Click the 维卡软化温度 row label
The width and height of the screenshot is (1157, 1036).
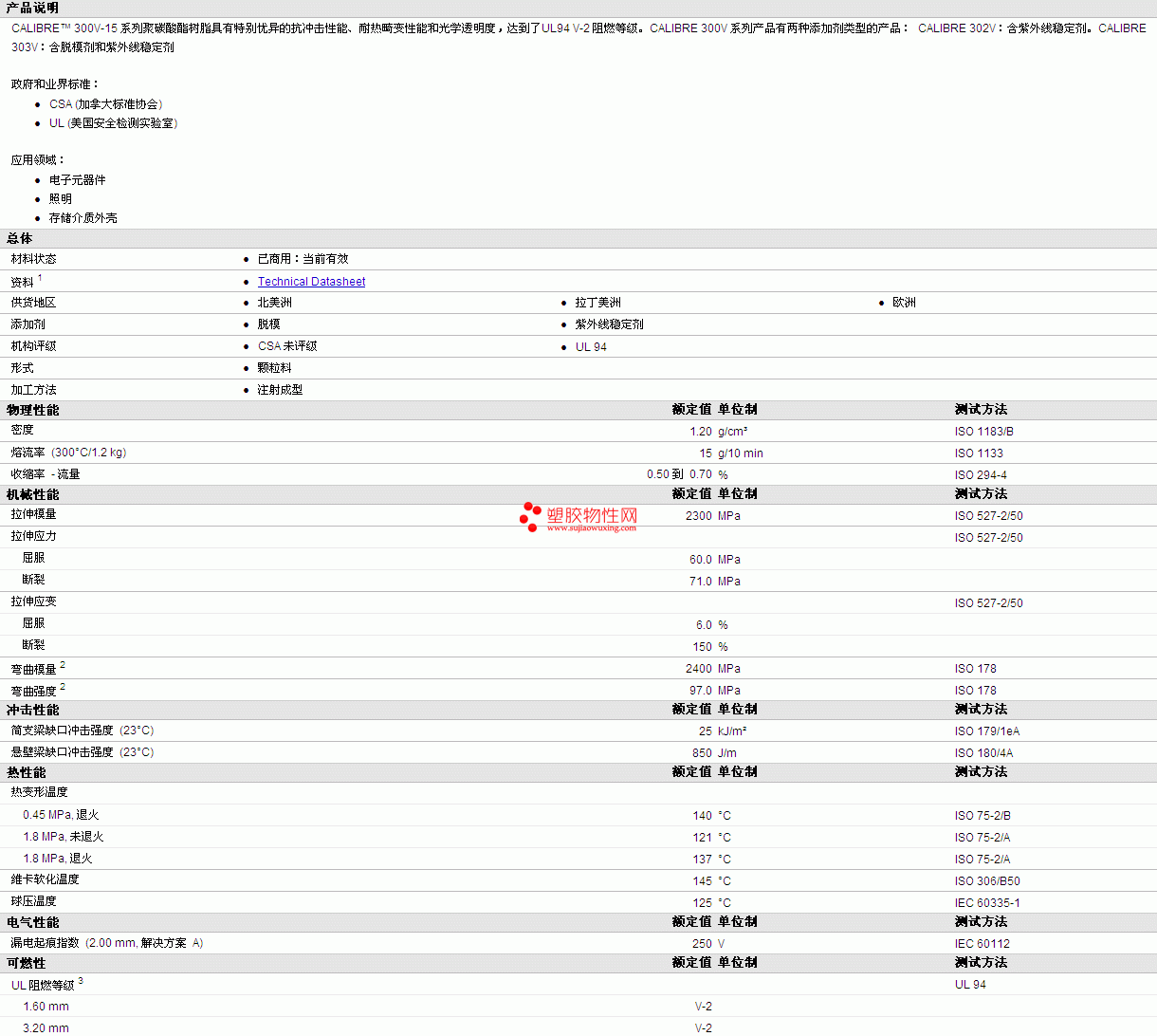click(x=46, y=879)
